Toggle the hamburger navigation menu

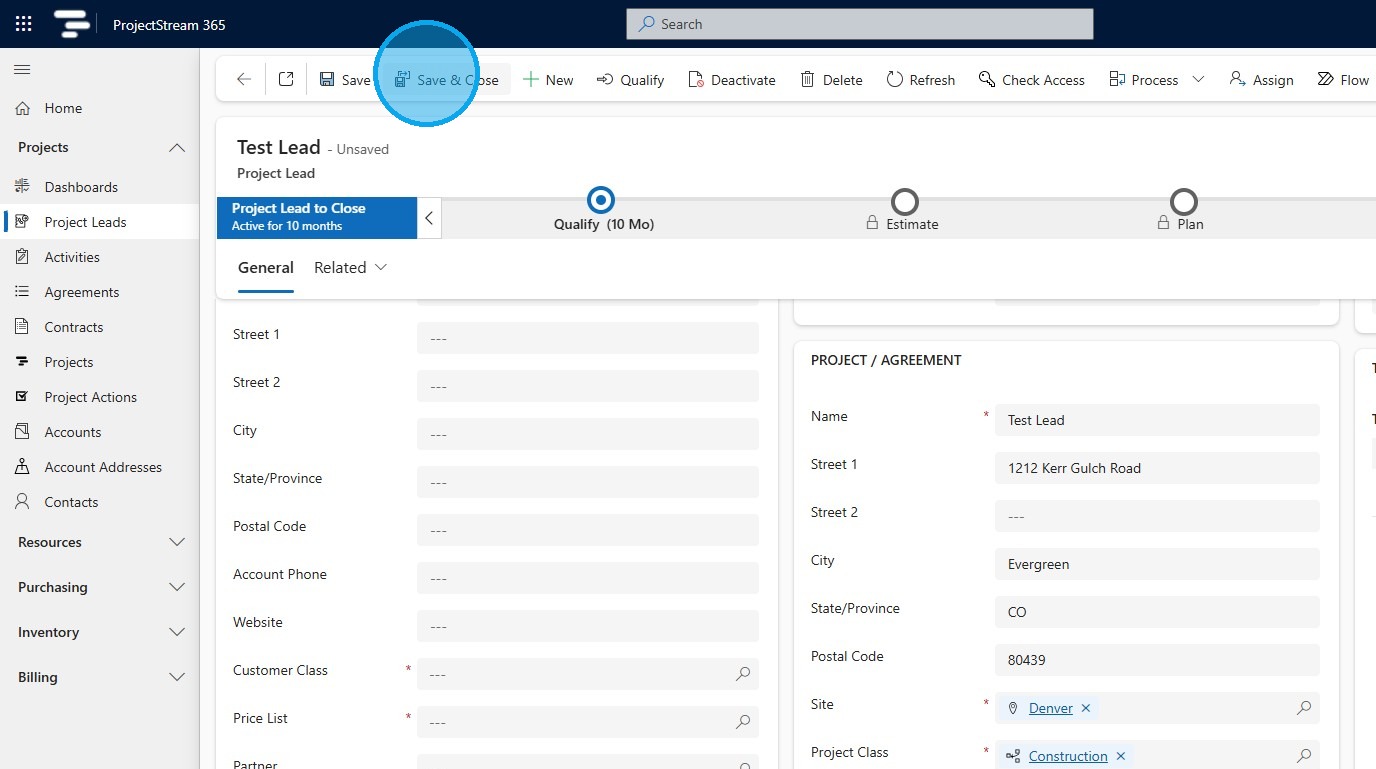pyautogui.click(x=22, y=69)
